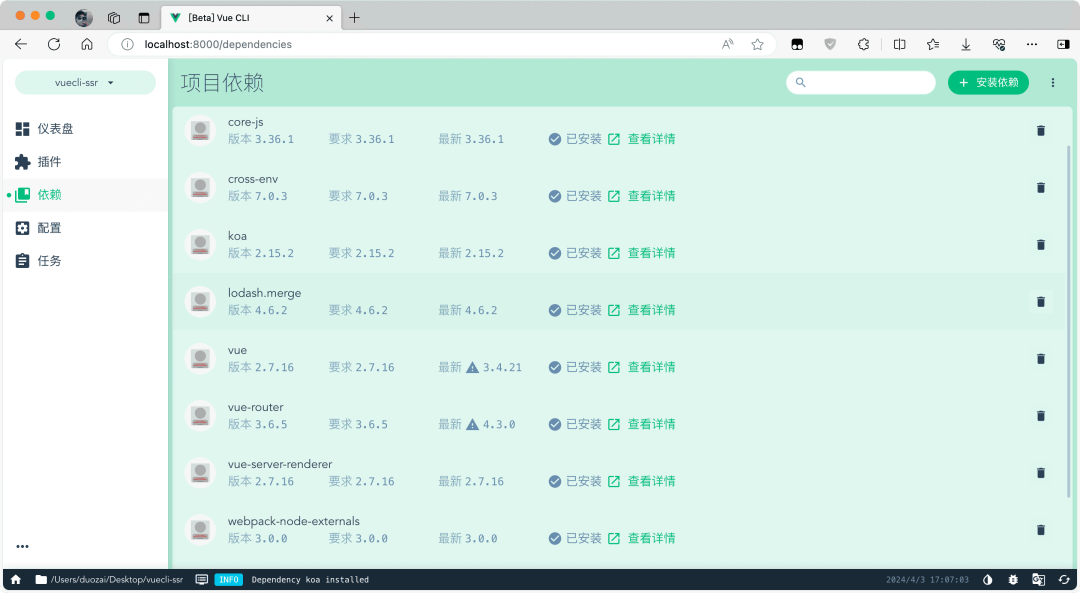Add page to favorites star icon
Screen dimensions: 1080x593
758,44
